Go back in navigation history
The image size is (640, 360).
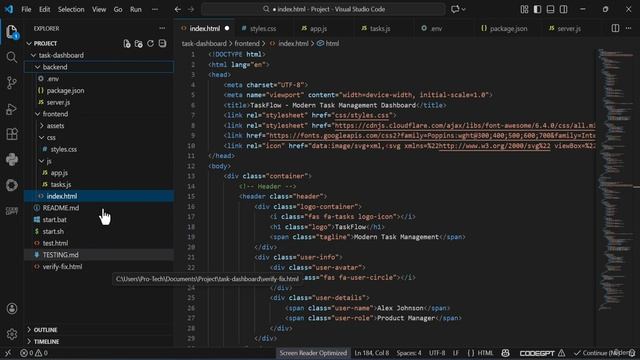pos(178,9)
